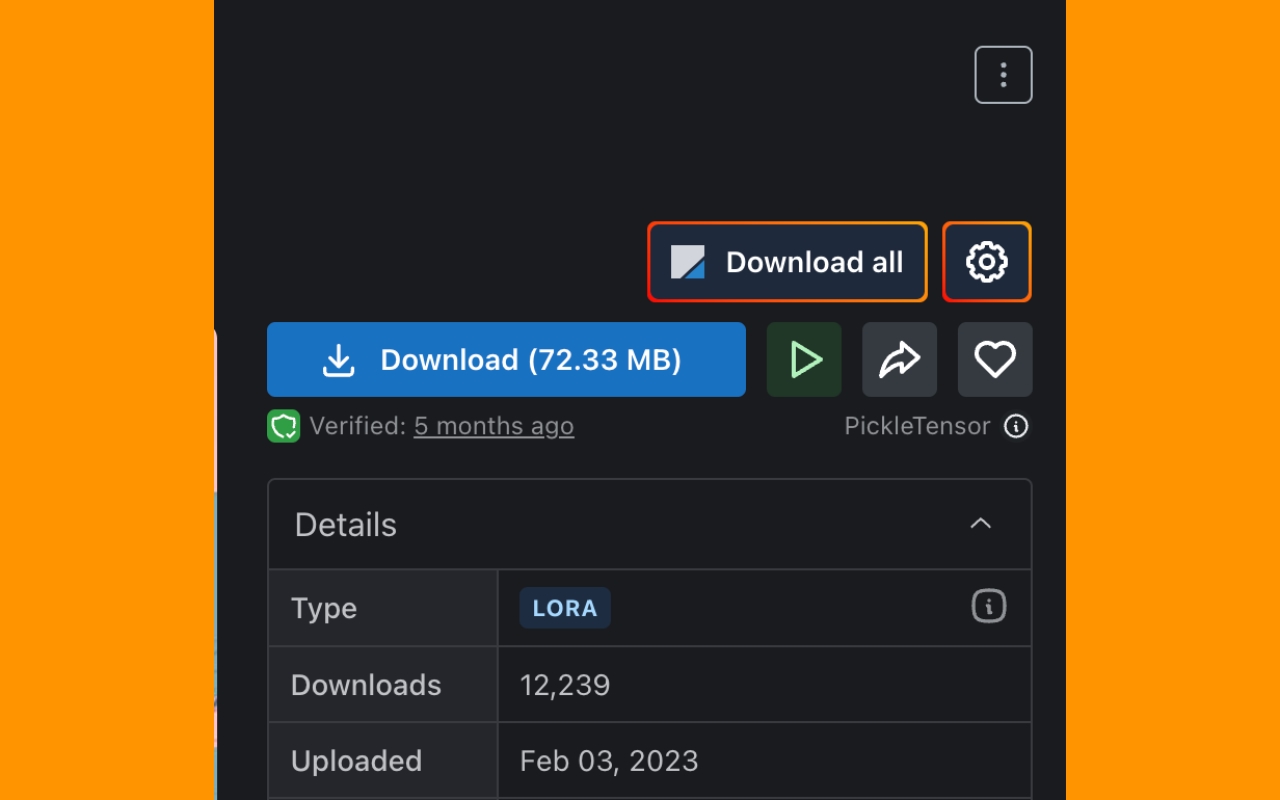This screenshot has height=800, width=1280.
Task: Open the gear settings next to Download all
Action: coord(986,262)
